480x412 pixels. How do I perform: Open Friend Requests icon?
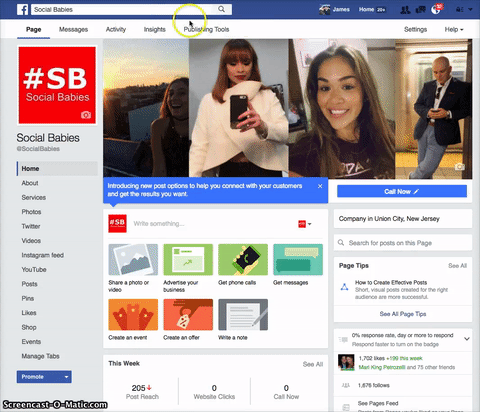pyautogui.click(x=405, y=10)
